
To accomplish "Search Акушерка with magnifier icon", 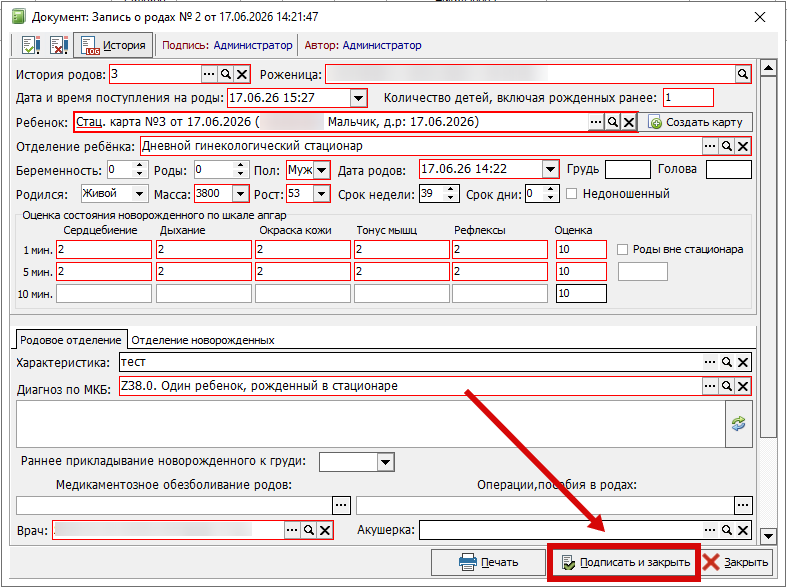I will click(x=726, y=530).
